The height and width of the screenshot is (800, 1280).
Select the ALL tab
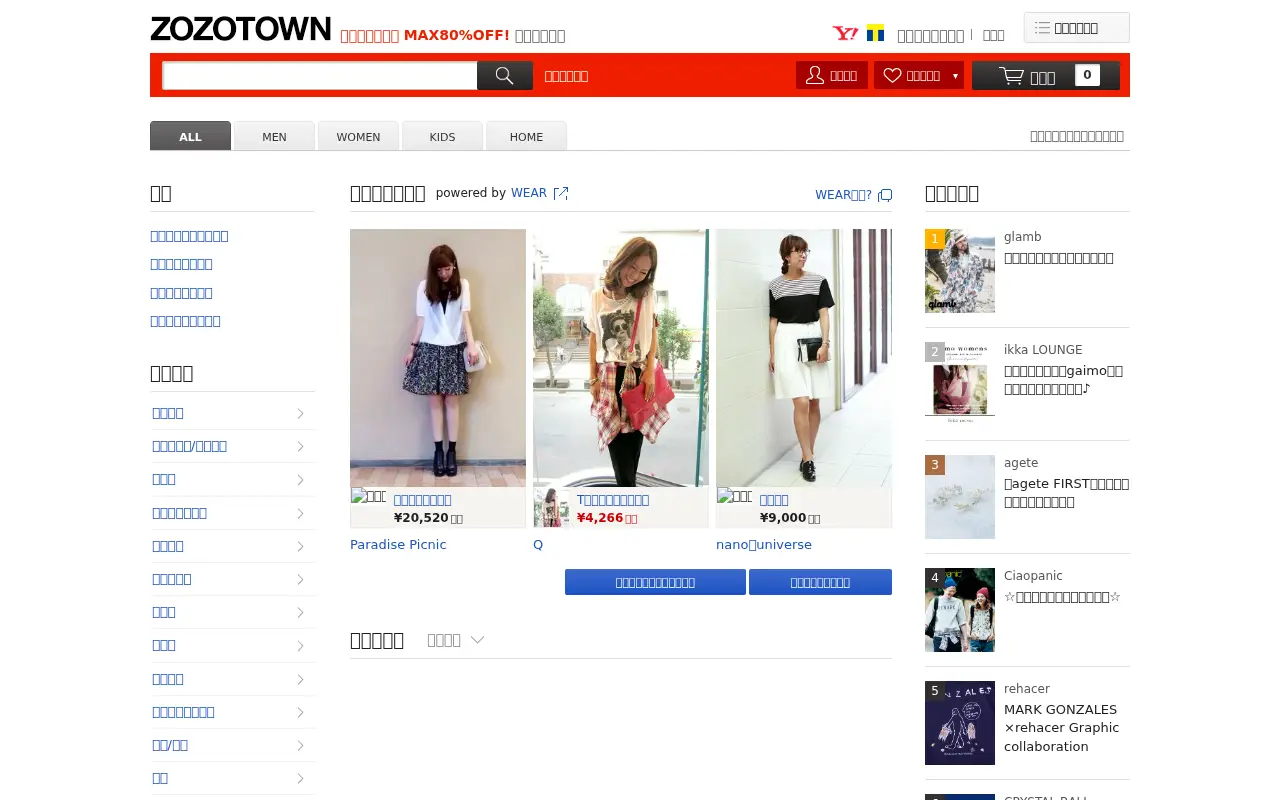pos(190,136)
